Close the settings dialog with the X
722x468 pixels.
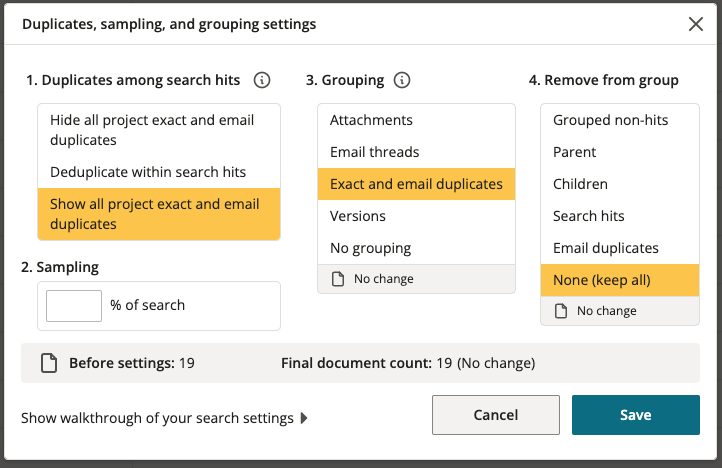(696, 24)
